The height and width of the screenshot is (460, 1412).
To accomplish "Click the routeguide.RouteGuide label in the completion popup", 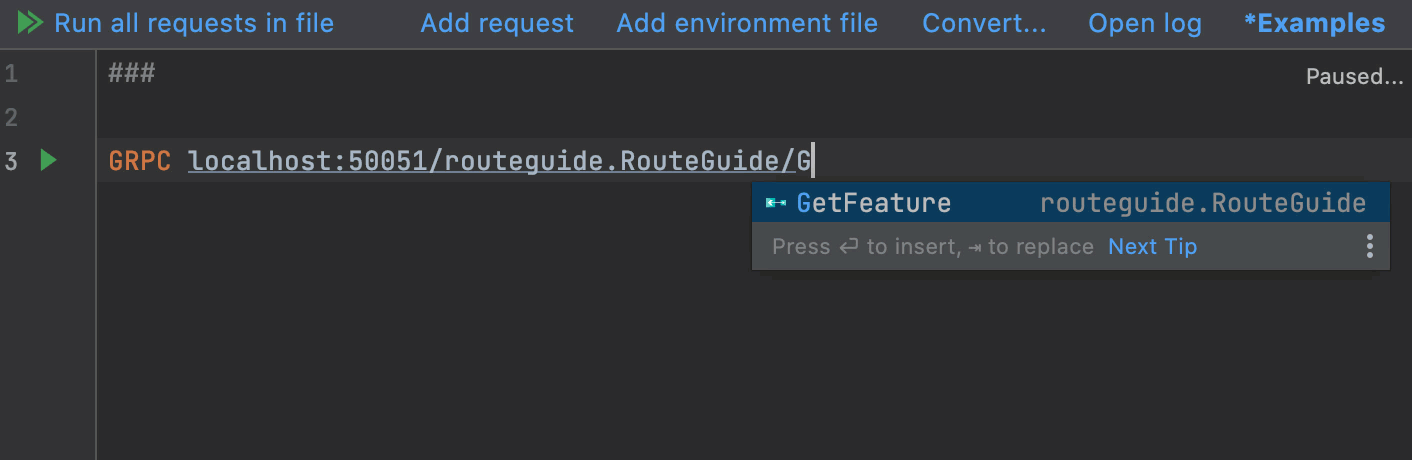I will click(1202, 203).
